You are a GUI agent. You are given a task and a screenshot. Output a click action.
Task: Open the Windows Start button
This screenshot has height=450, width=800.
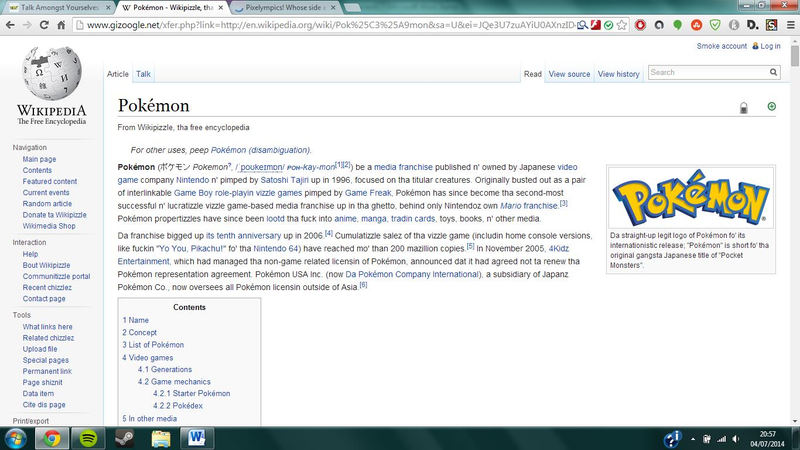point(15,438)
